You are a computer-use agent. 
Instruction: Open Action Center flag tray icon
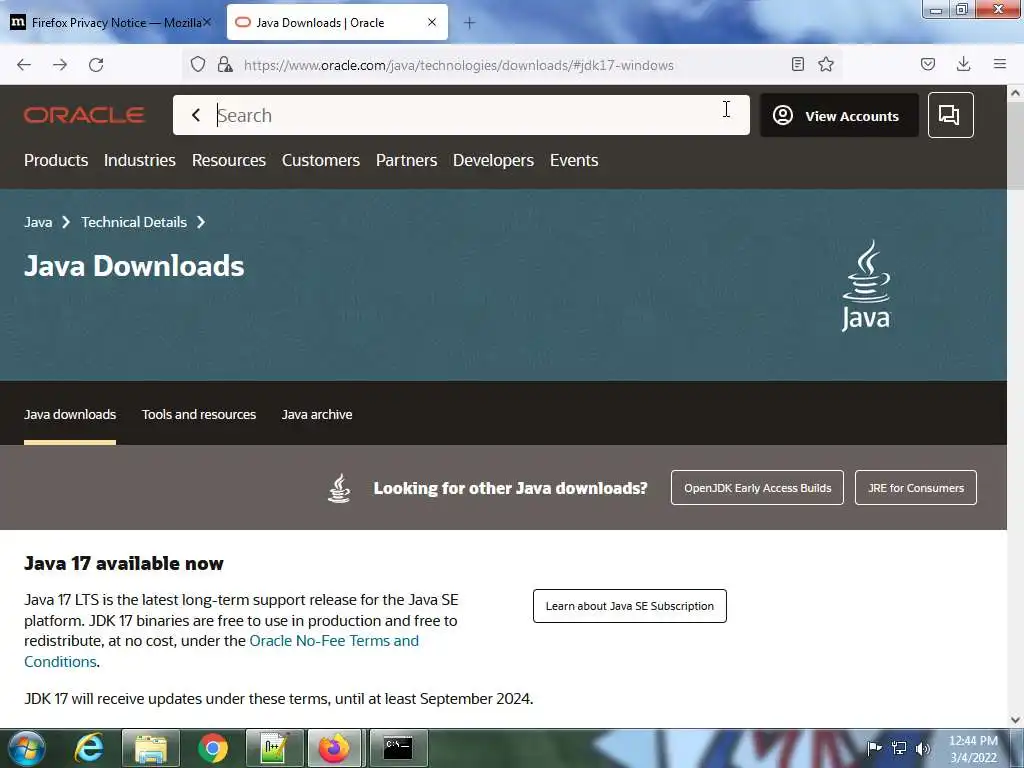[x=874, y=748]
